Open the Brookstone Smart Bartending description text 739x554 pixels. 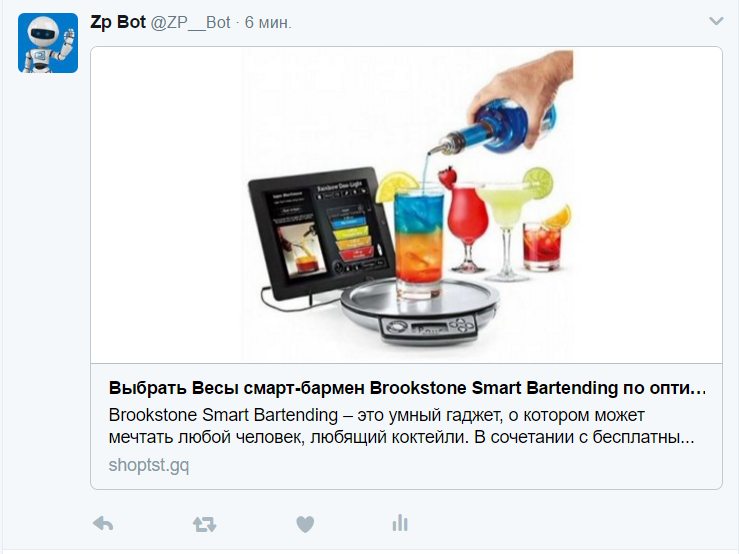(402, 426)
